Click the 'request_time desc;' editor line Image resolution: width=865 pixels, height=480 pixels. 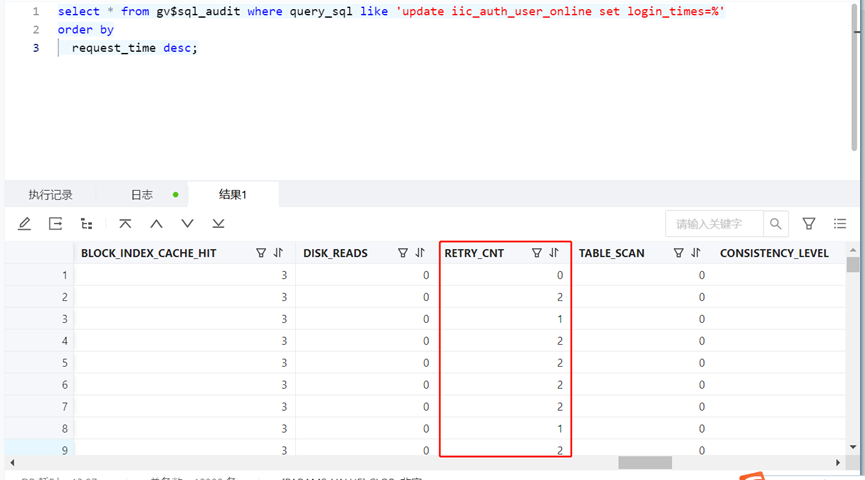[134, 48]
